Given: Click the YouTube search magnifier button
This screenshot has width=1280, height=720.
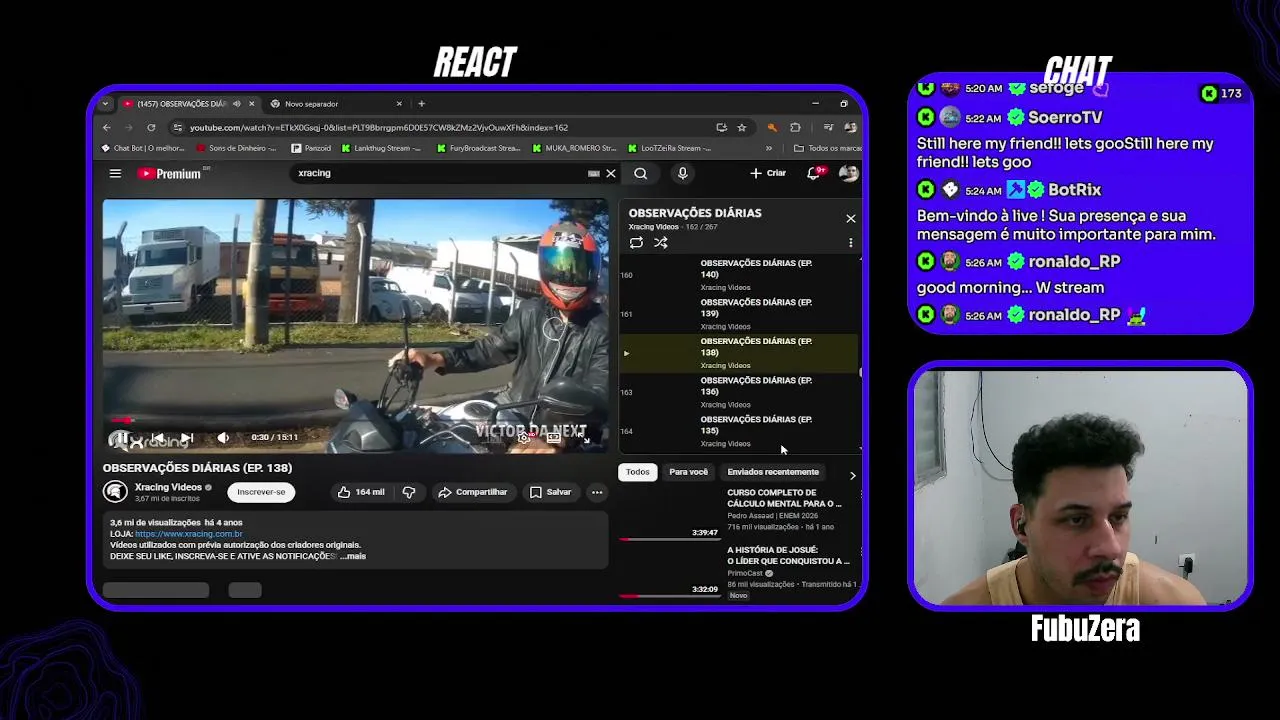Looking at the screenshot, I should 641,173.
